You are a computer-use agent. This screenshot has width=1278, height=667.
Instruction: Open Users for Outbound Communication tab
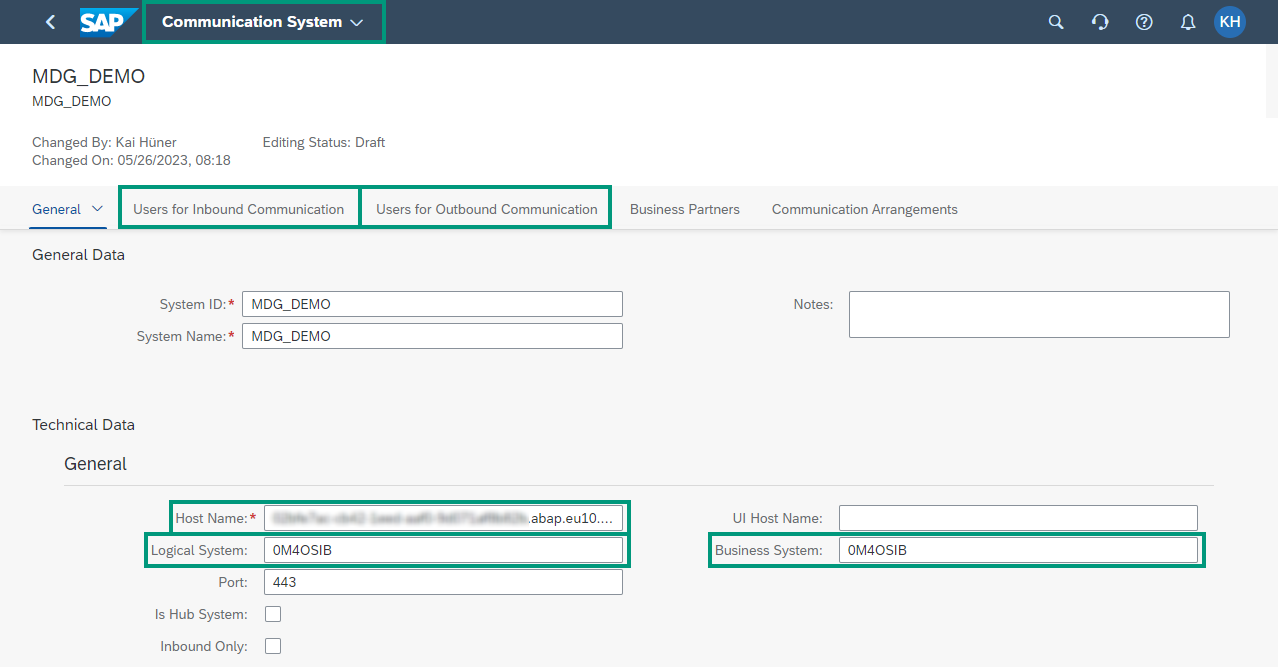point(486,209)
